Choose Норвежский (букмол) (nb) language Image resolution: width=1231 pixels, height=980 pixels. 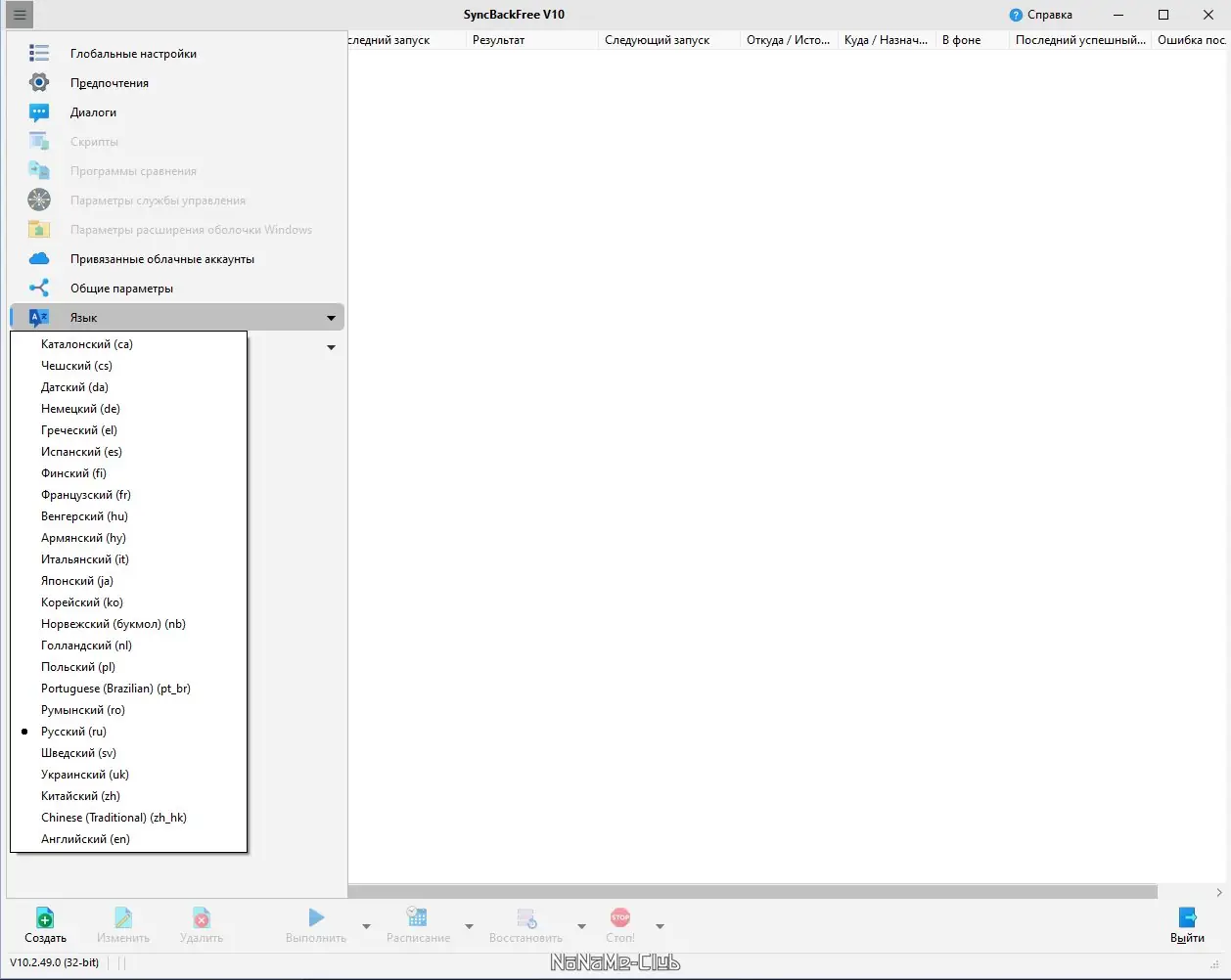coord(128,624)
